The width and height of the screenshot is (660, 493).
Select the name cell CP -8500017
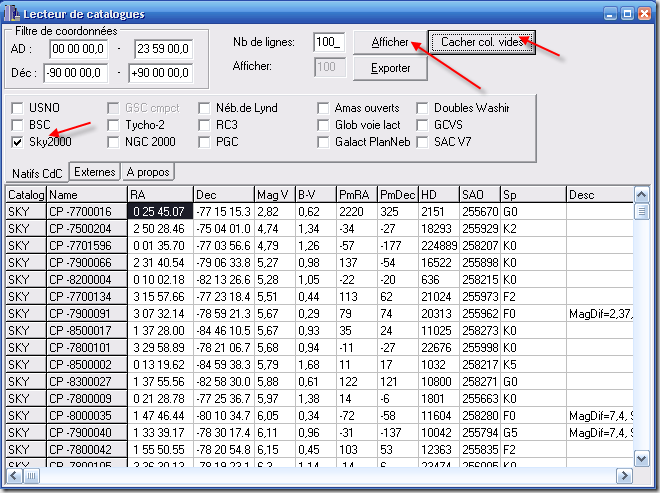coord(87,330)
